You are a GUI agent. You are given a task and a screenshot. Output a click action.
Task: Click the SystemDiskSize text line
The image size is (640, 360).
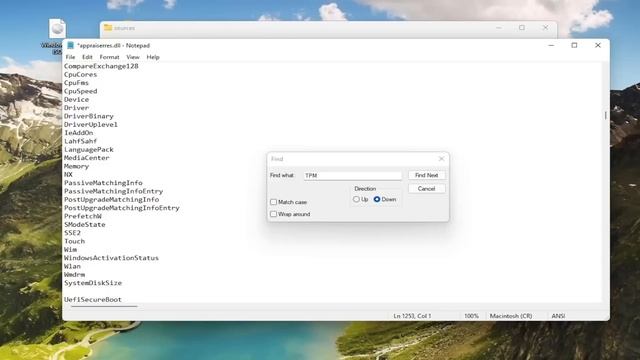tap(93, 283)
